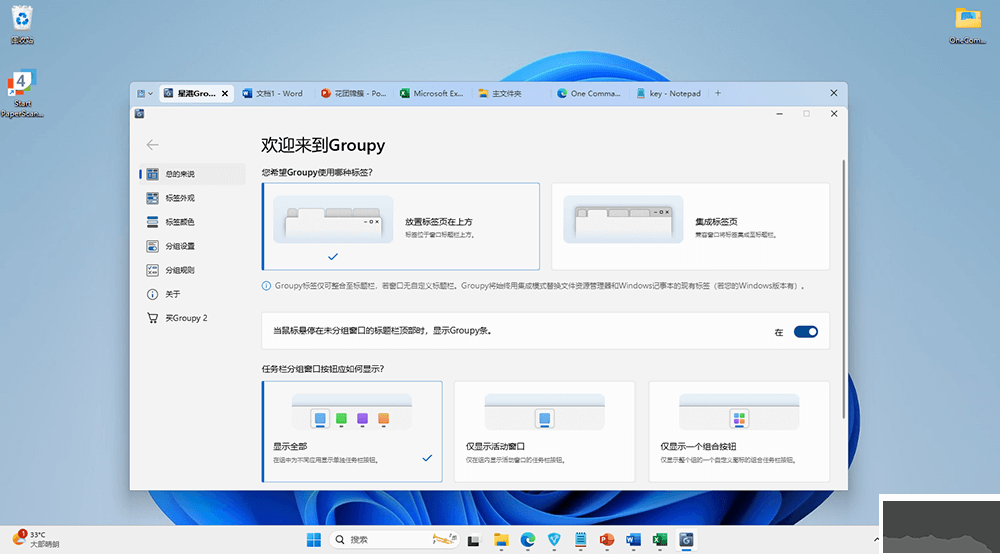1000x554 pixels.
Task: Switch to the key - Notepad tab
Action: (668, 94)
